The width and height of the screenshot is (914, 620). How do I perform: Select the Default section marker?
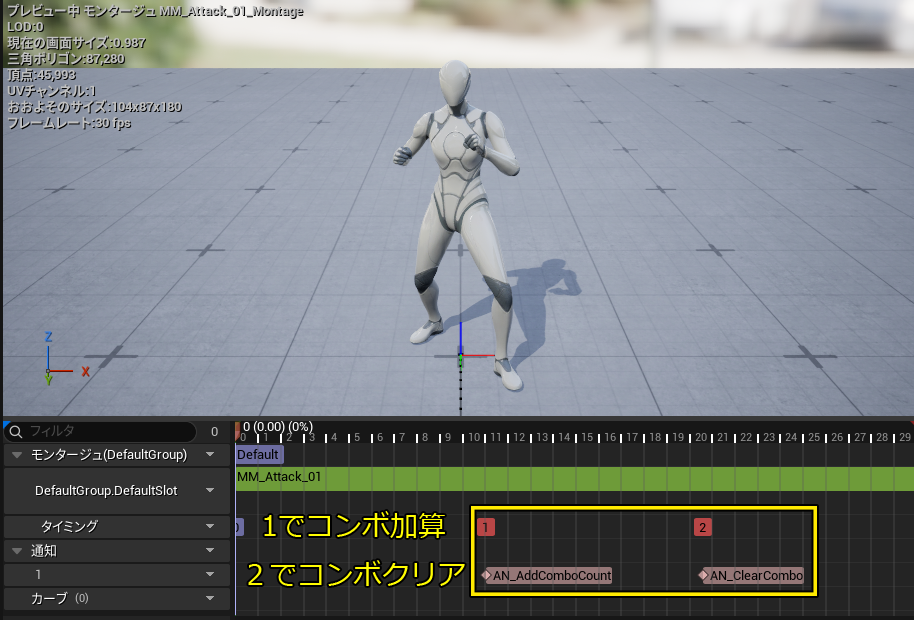click(x=259, y=455)
